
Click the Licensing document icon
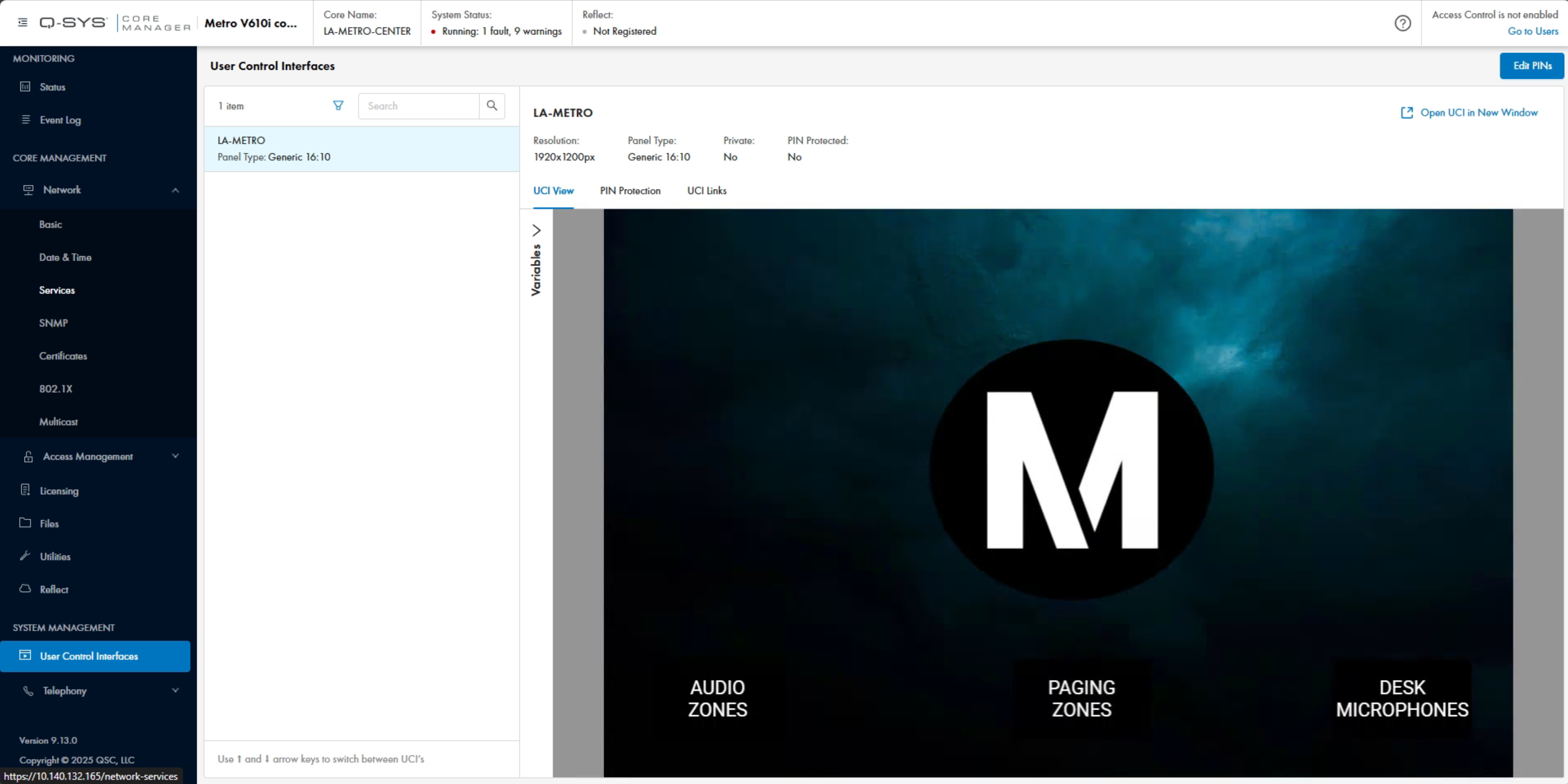click(25, 490)
